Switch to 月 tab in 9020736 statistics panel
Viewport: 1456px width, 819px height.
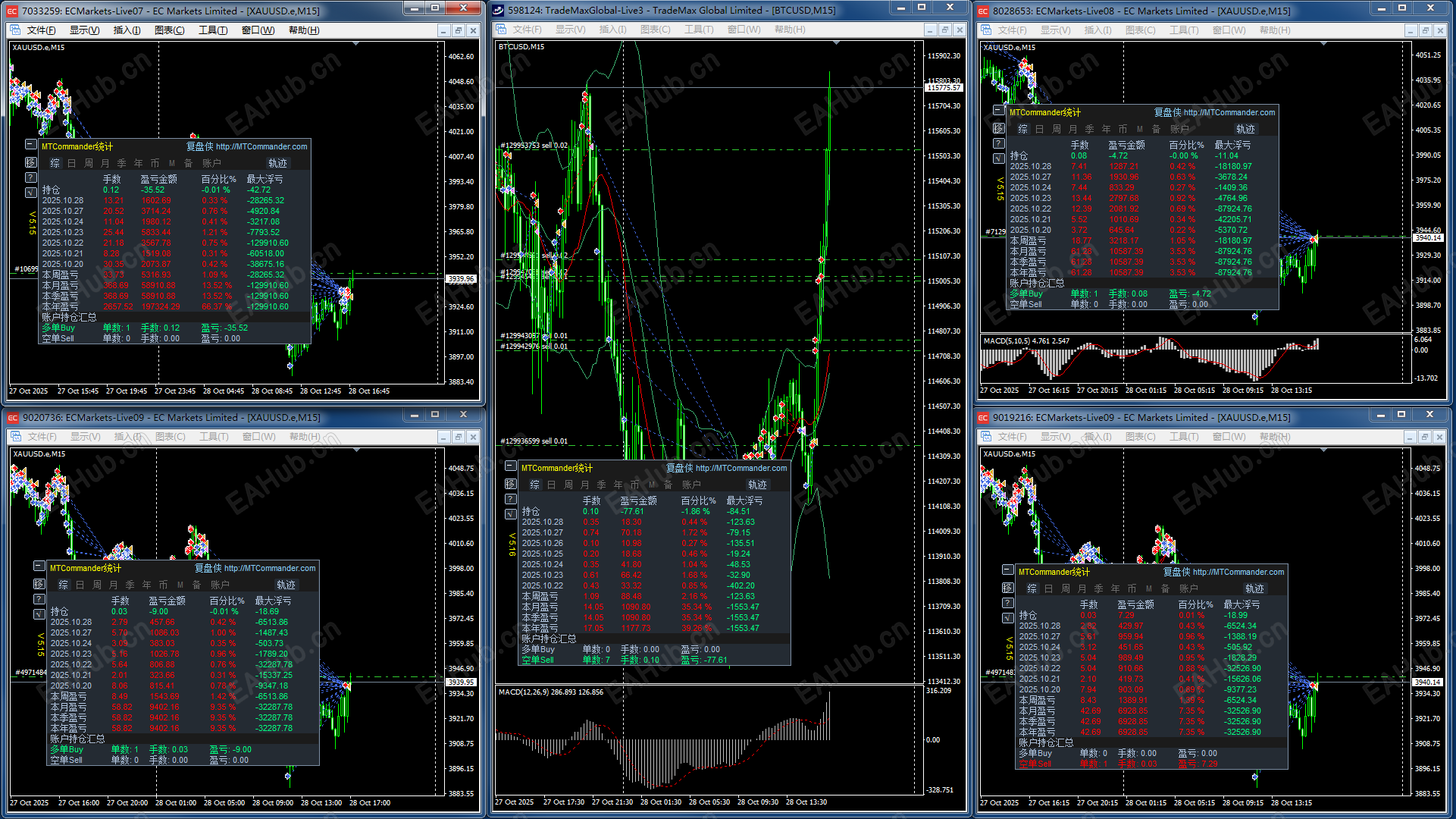pyautogui.click(x=113, y=585)
